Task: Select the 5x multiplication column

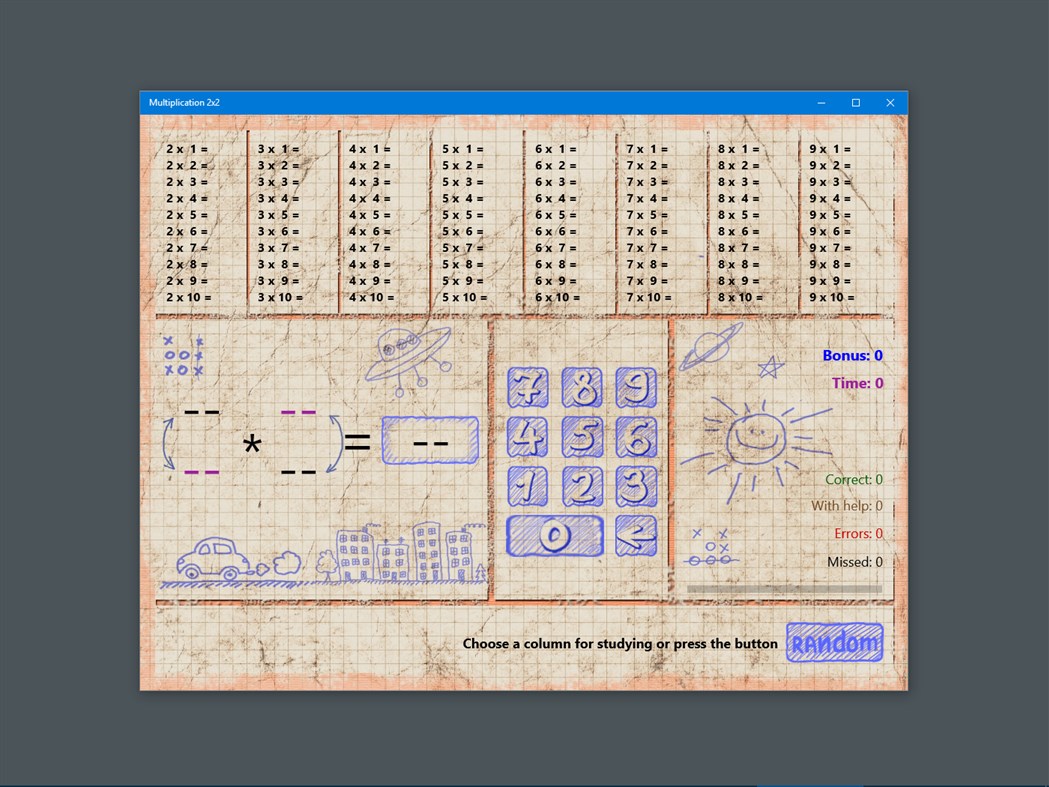Action: click(x=465, y=220)
